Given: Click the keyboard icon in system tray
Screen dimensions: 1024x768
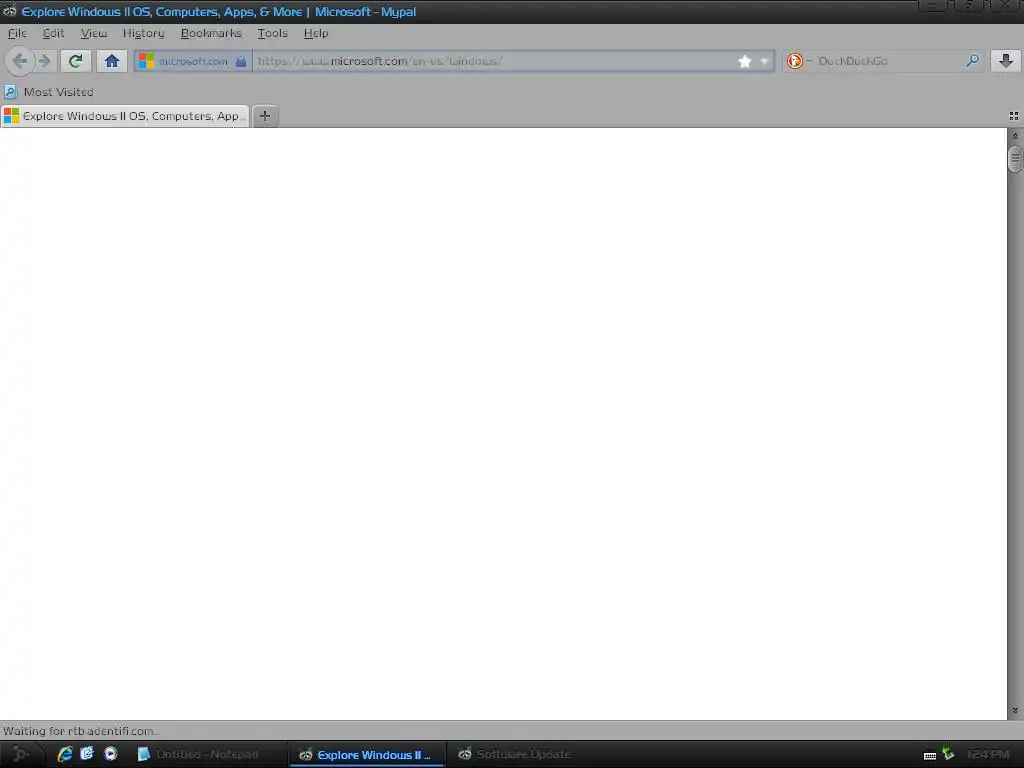Looking at the screenshot, I should (930, 756).
